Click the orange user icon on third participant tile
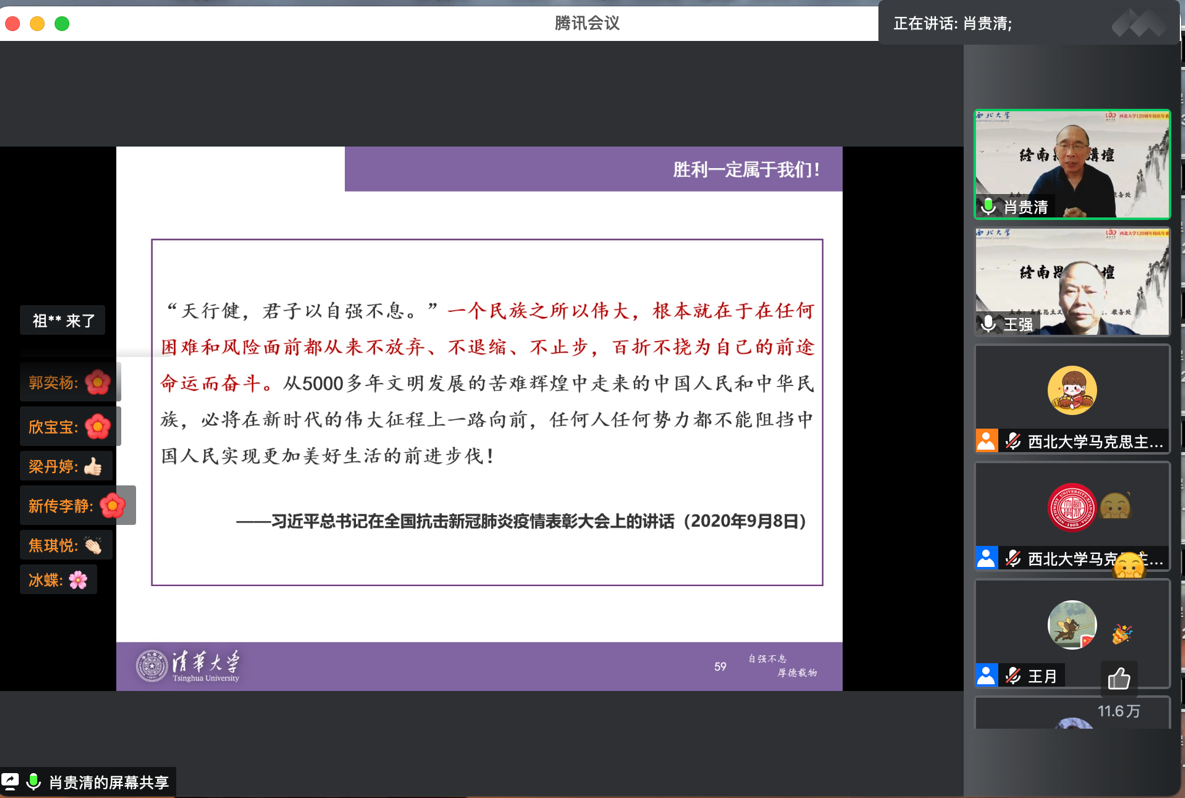The image size is (1185, 798). pyautogui.click(x=986, y=441)
